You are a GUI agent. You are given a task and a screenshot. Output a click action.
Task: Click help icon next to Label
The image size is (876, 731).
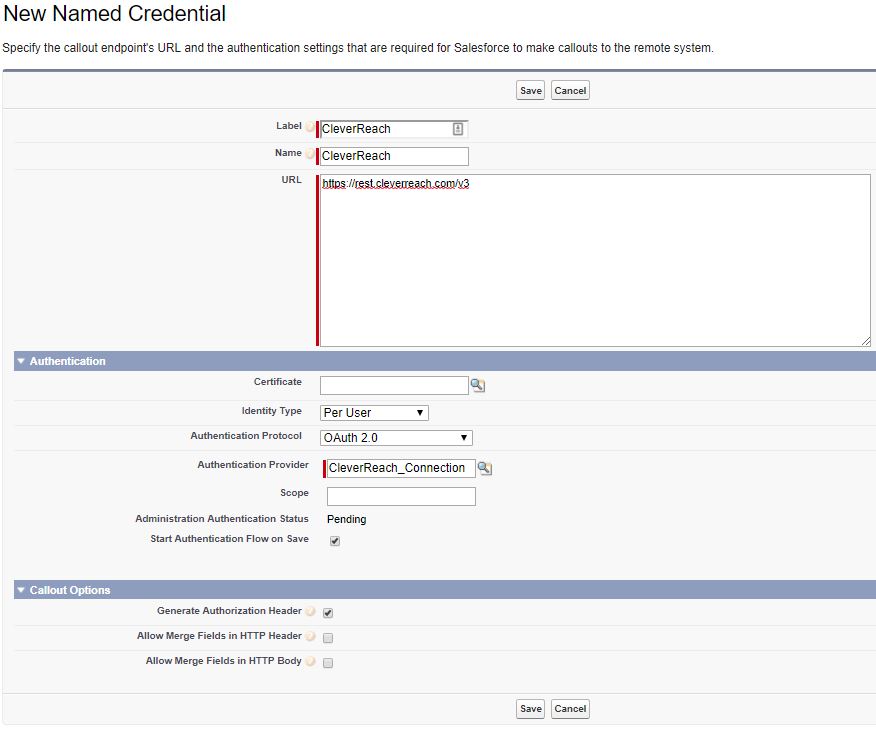(x=310, y=126)
